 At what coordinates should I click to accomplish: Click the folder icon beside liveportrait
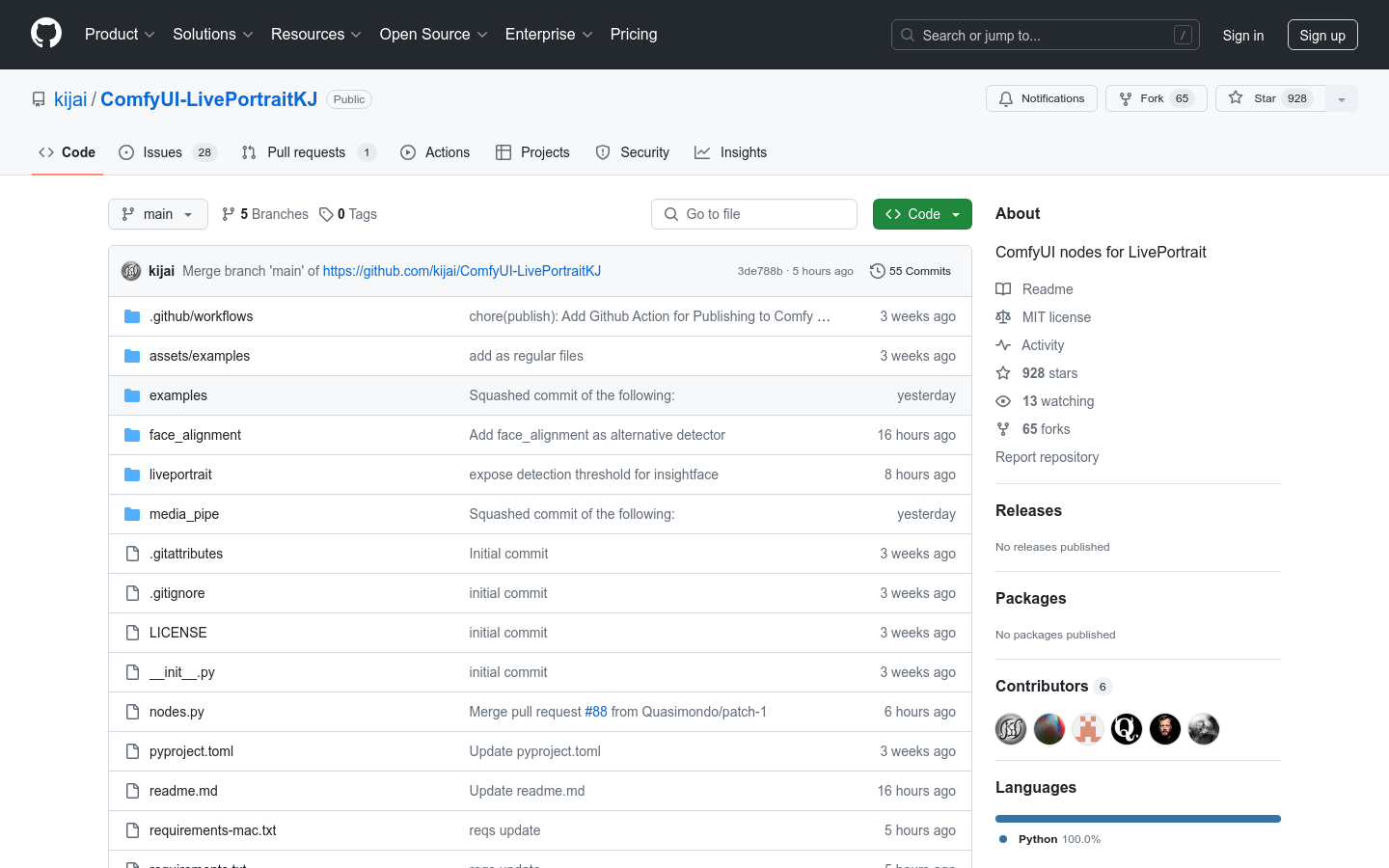pyautogui.click(x=132, y=475)
